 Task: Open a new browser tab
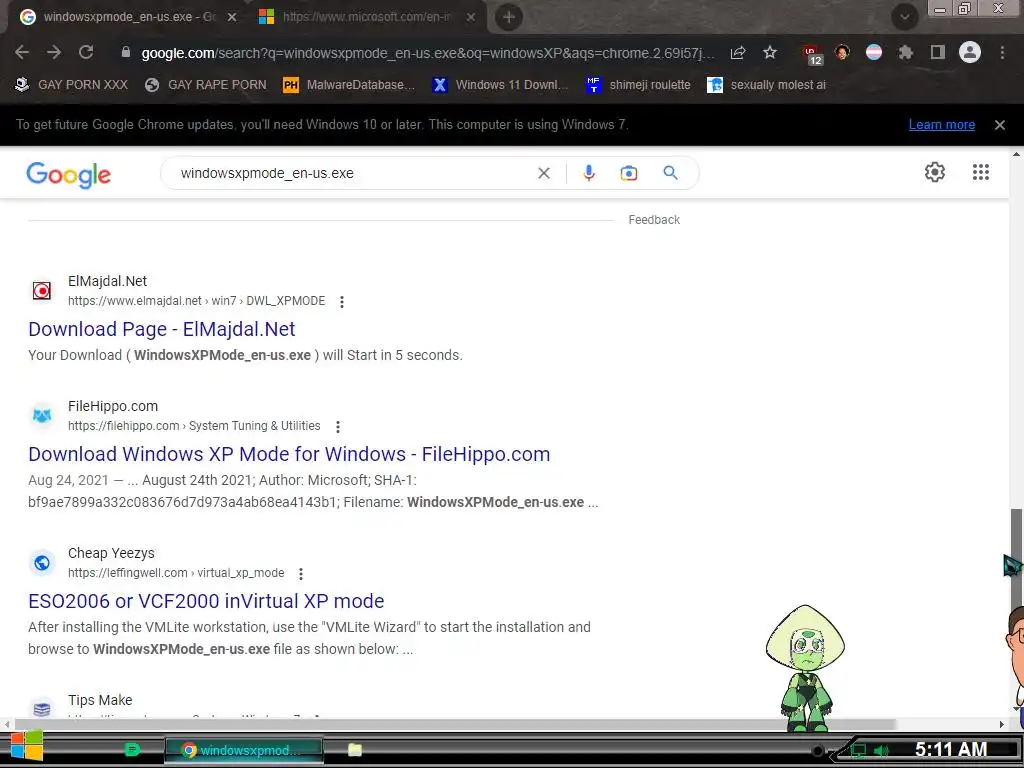click(x=509, y=17)
